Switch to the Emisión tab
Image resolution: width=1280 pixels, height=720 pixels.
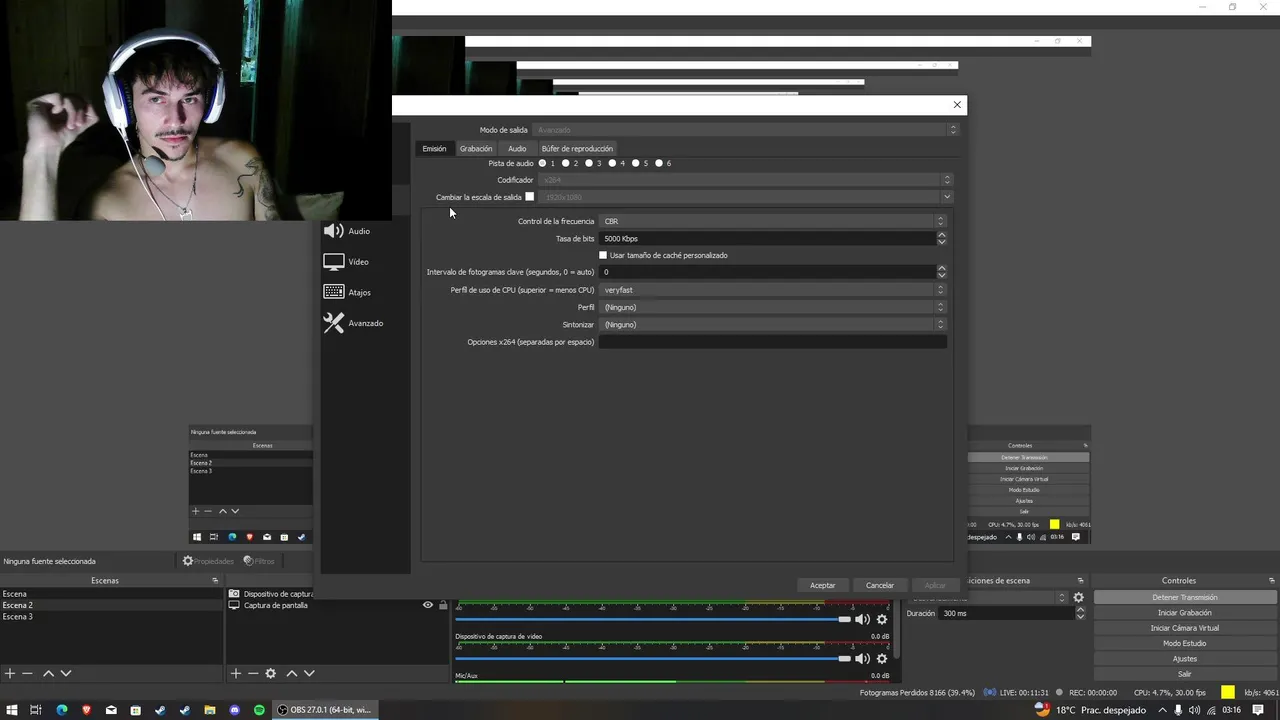click(x=434, y=148)
